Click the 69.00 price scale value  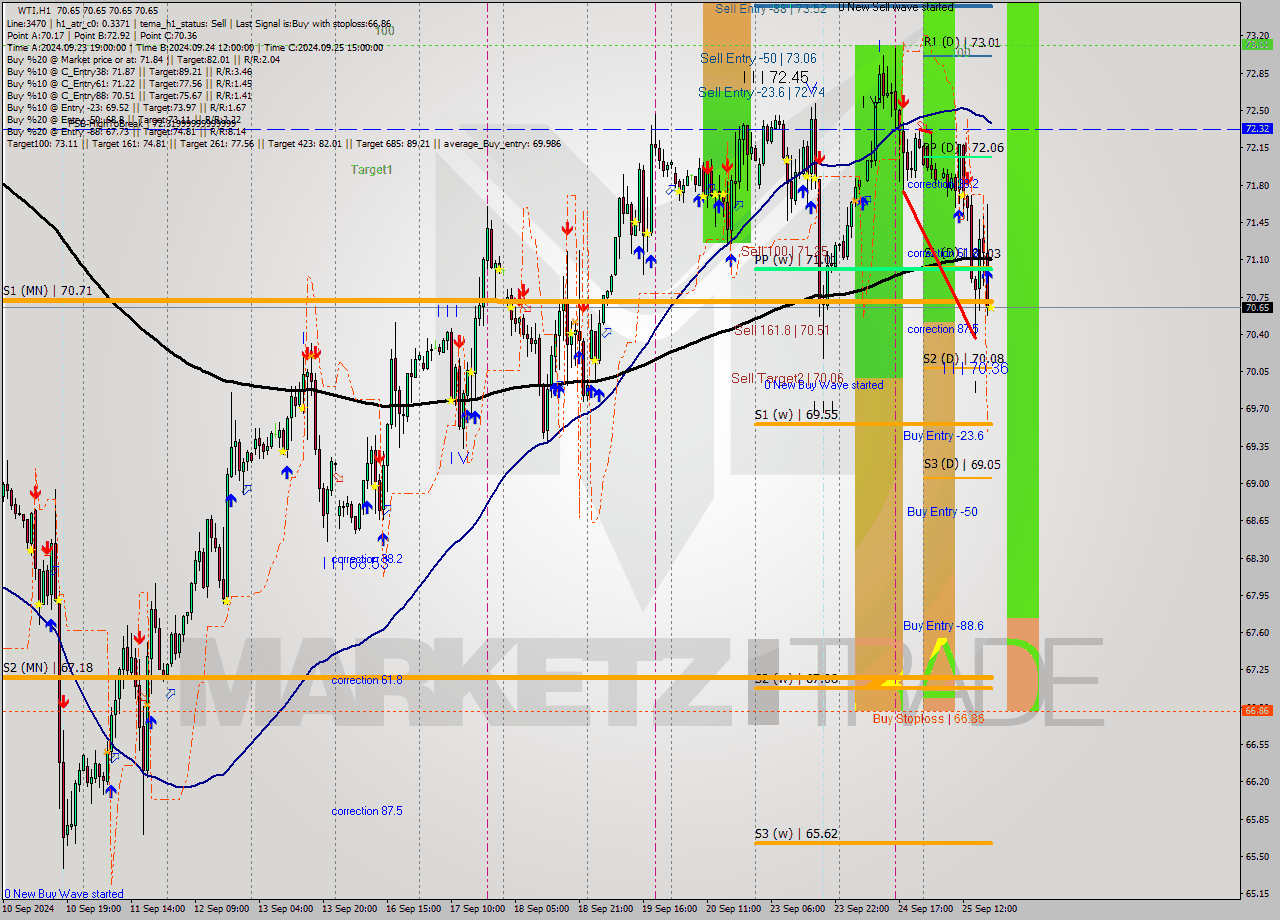click(1257, 484)
